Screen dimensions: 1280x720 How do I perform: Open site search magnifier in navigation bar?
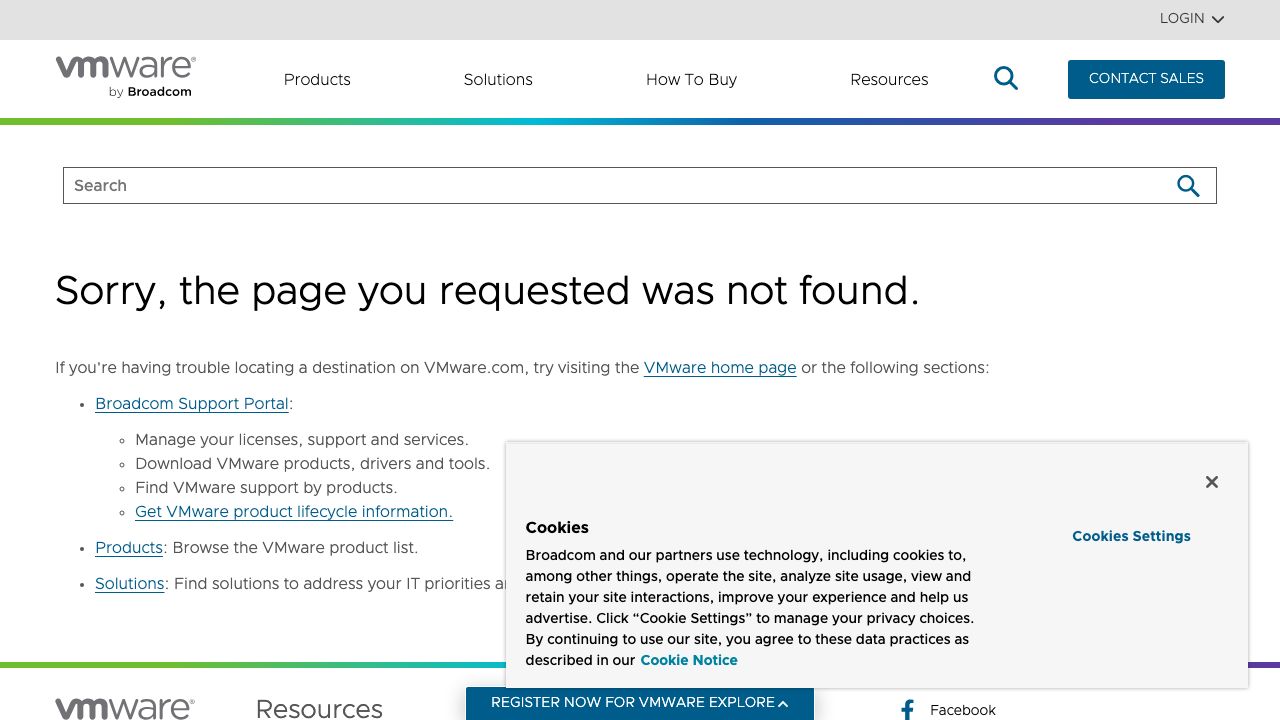pyautogui.click(x=1006, y=78)
